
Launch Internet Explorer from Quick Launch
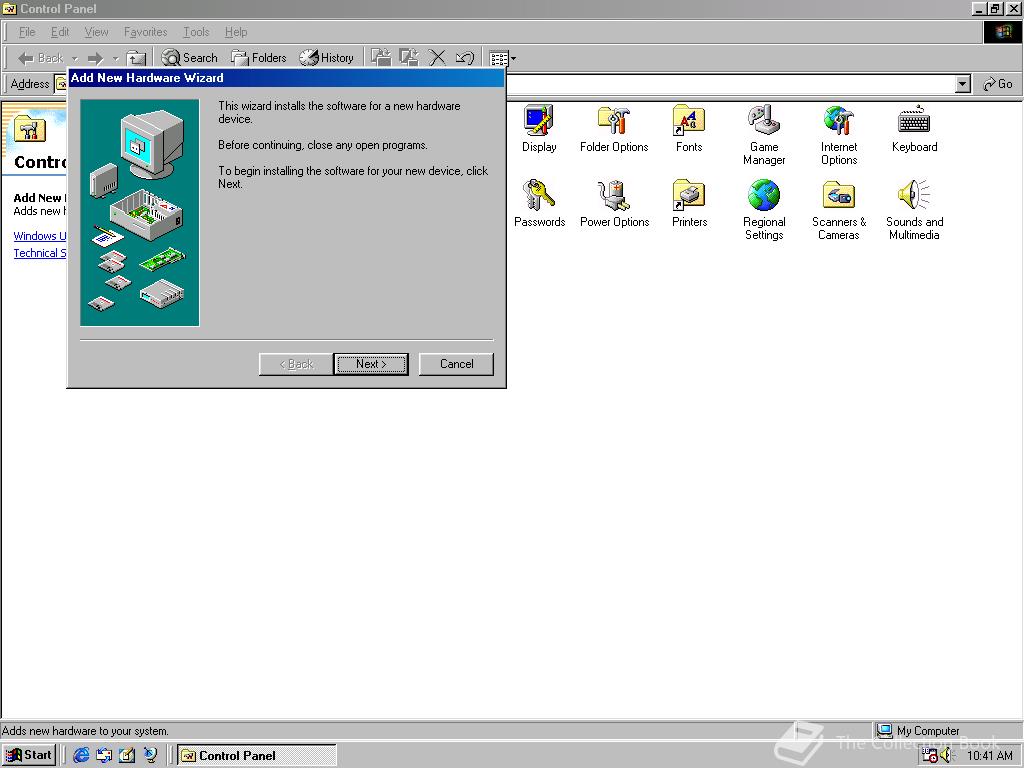click(x=82, y=755)
